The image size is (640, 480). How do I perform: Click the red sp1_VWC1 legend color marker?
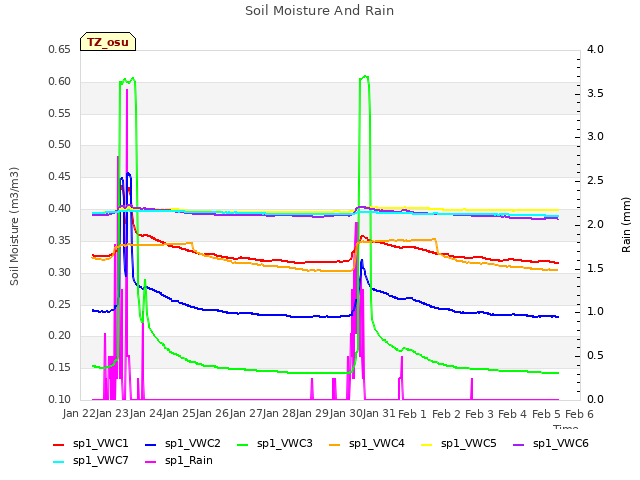(x=59, y=445)
